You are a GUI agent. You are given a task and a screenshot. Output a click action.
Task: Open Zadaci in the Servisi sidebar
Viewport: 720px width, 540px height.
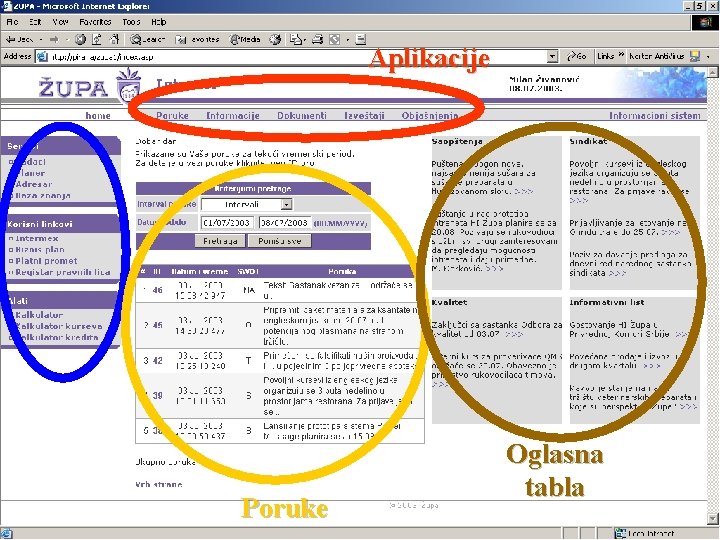tap(30, 162)
